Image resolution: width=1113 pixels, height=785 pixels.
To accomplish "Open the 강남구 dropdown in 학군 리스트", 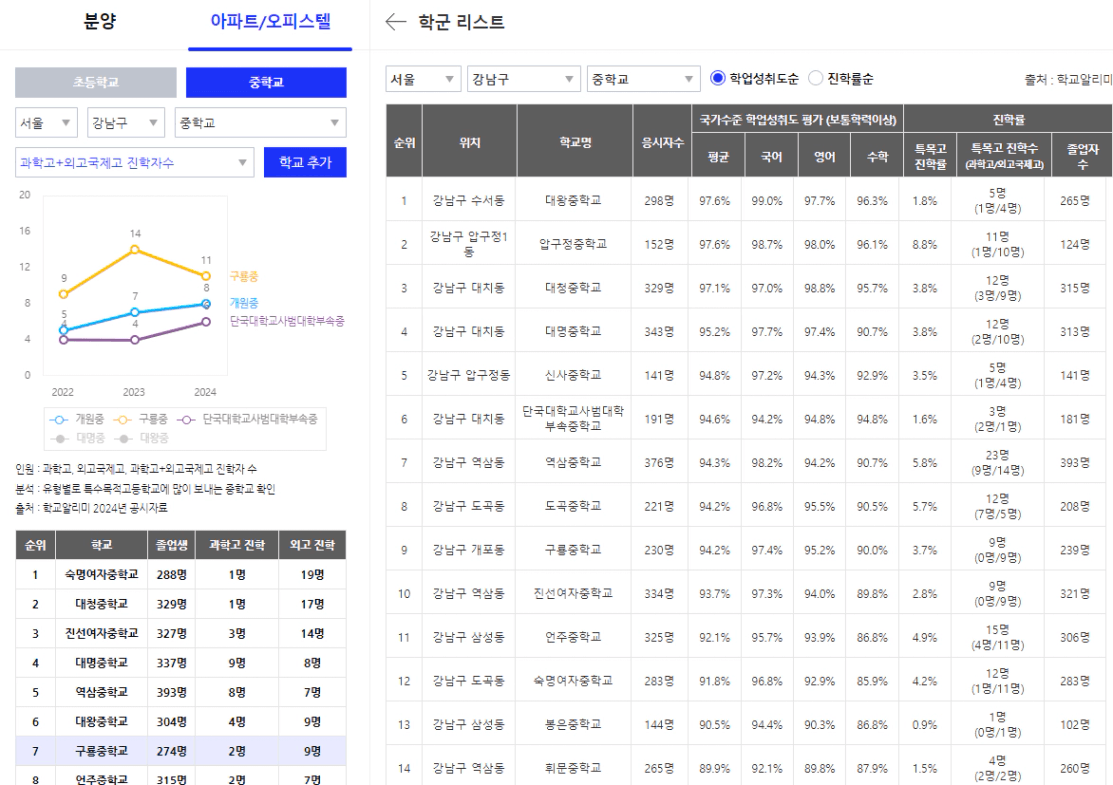I will point(524,79).
